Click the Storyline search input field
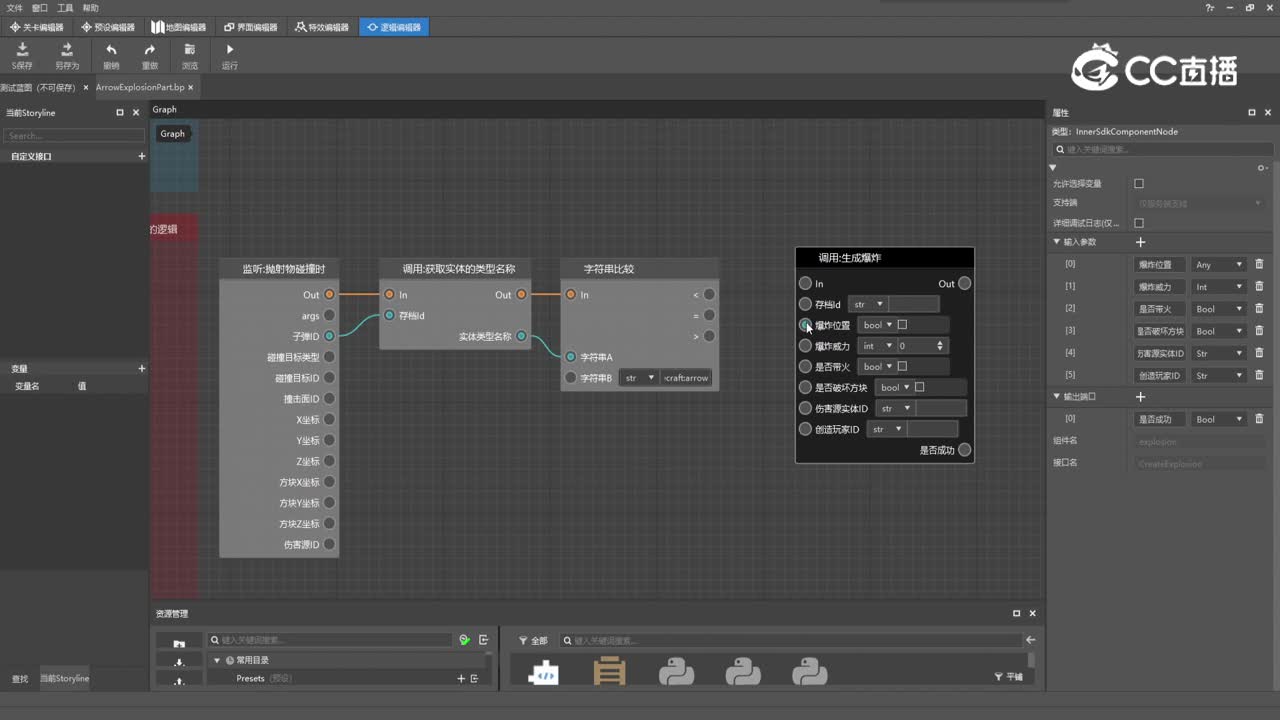Viewport: 1280px width, 720px height. 74,135
